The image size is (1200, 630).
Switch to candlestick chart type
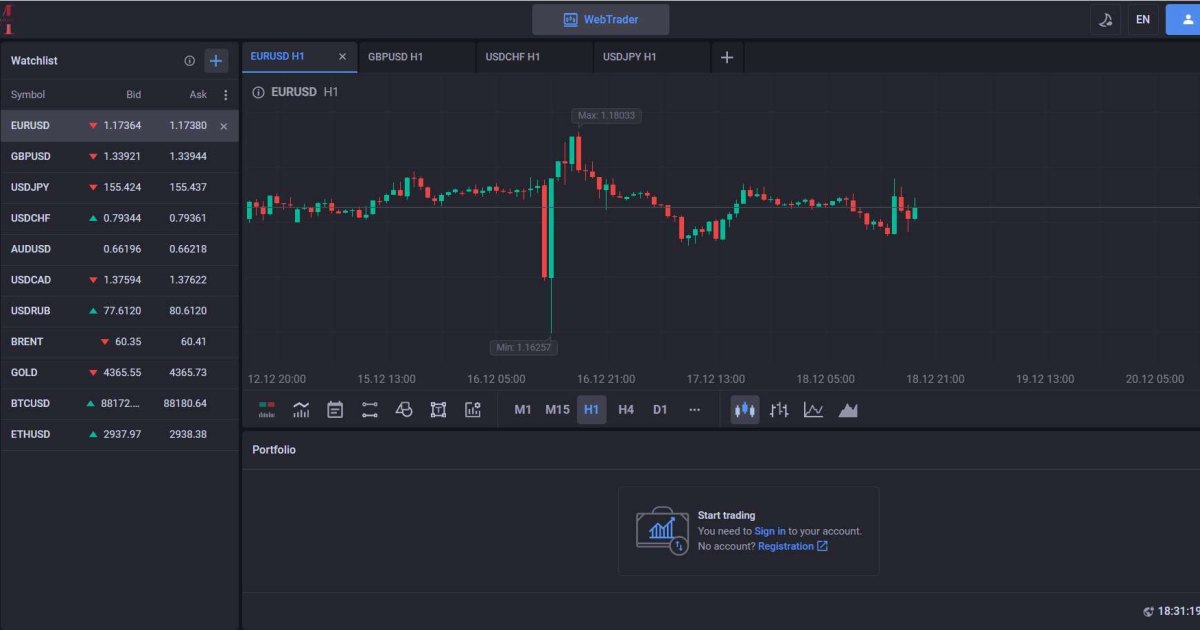745,410
